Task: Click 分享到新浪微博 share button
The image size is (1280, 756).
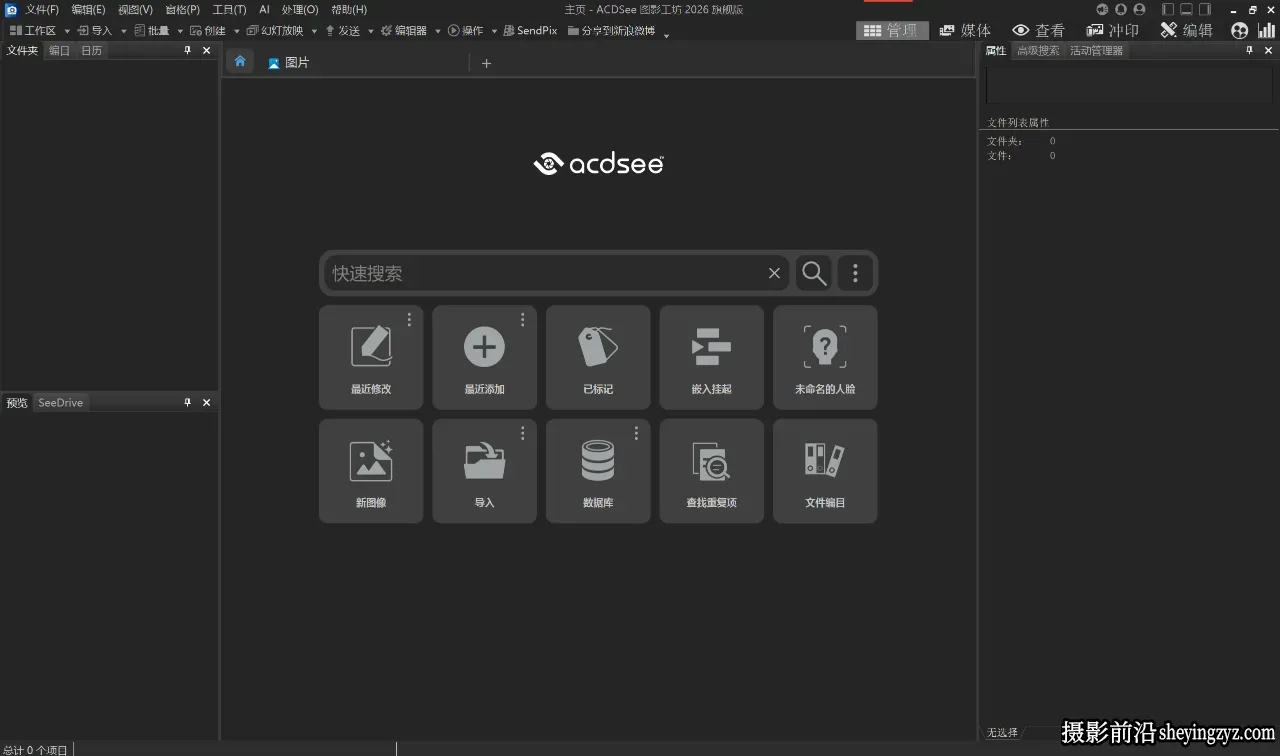Action: pos(611,31)
